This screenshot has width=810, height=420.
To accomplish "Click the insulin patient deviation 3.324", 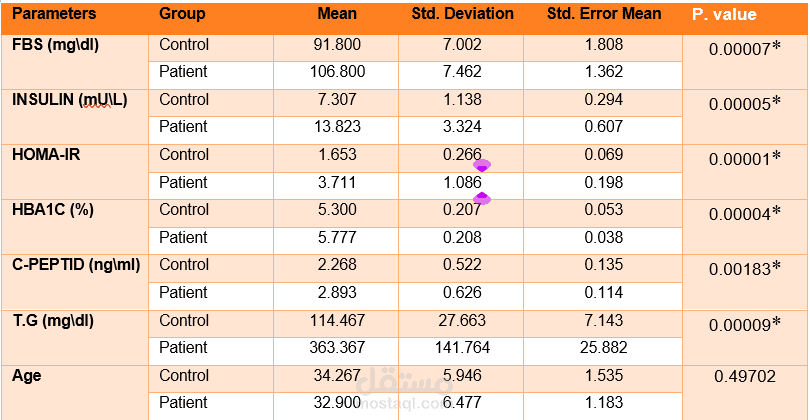I will (462, 127).
